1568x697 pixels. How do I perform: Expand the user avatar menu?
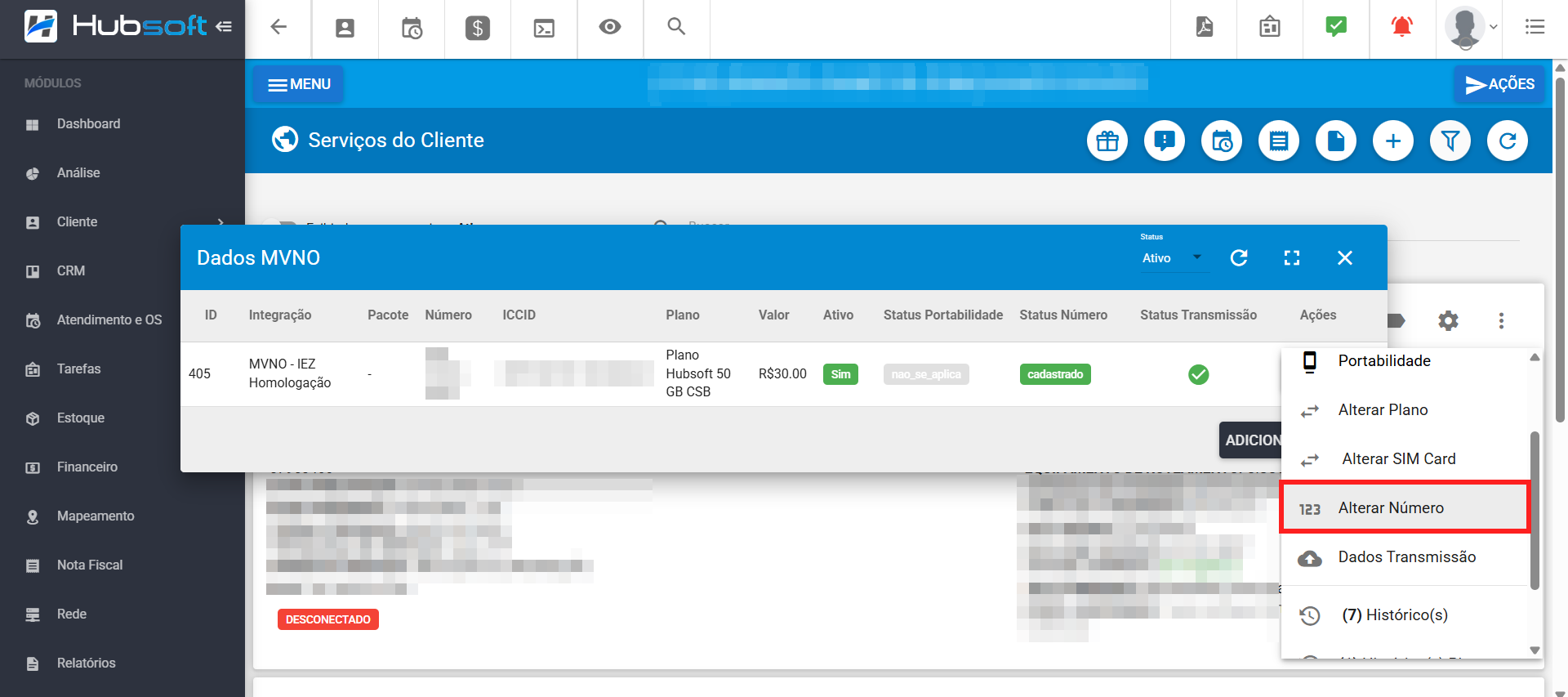point(1472,27)
